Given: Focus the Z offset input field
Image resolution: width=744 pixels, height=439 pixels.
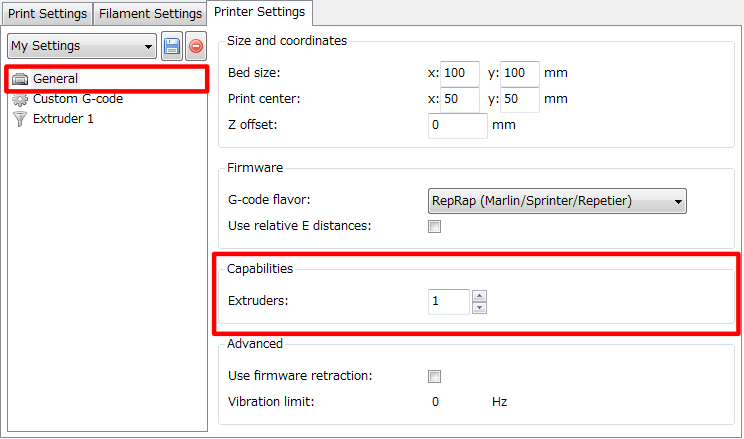Looking at the screenshot, I should [457, 126].
